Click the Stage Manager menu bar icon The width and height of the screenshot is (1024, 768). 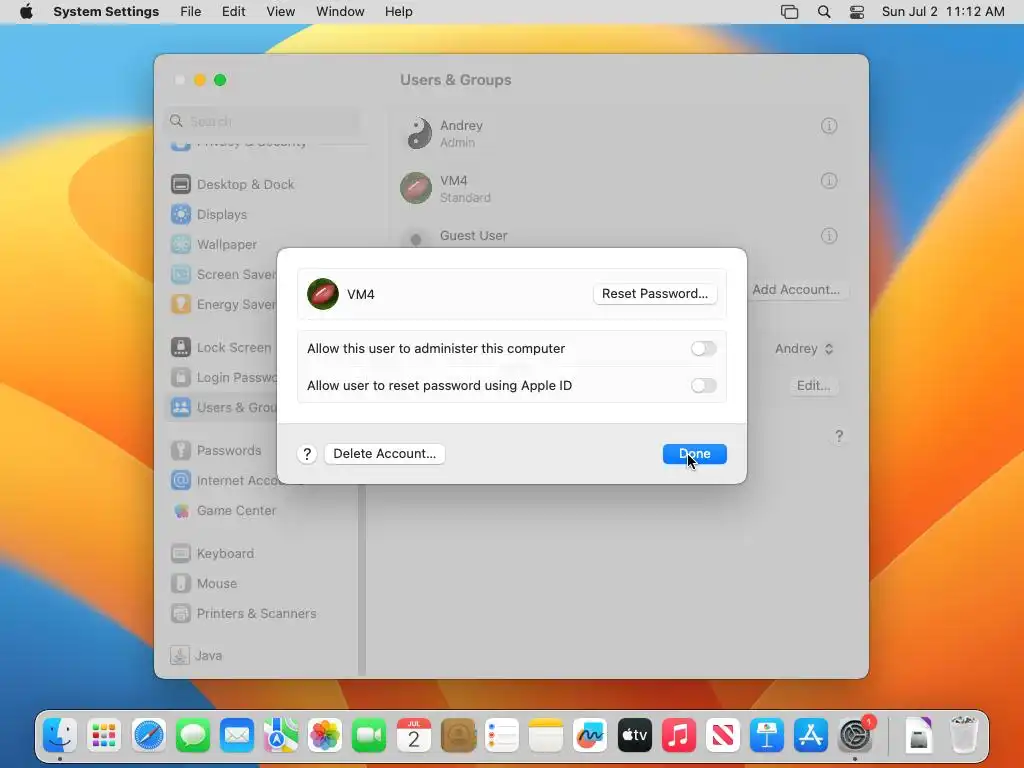tap(790, 12)
